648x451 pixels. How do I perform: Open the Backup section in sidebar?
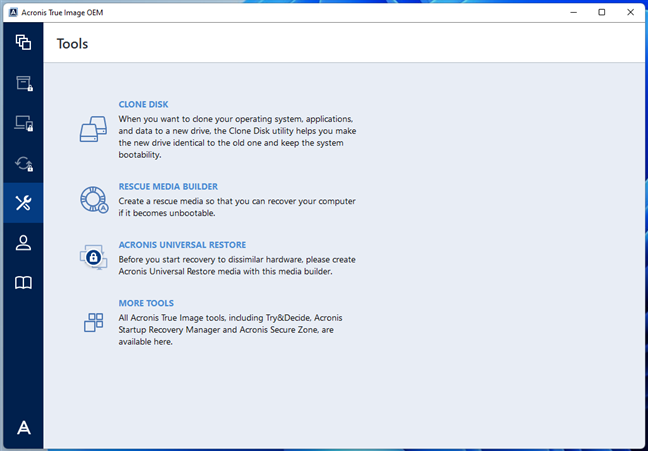23,42
